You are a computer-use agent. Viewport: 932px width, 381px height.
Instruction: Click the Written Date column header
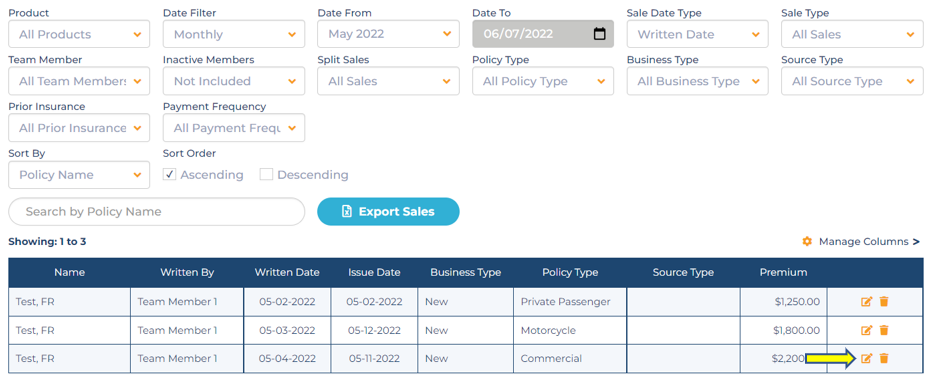tap(287, 273)
